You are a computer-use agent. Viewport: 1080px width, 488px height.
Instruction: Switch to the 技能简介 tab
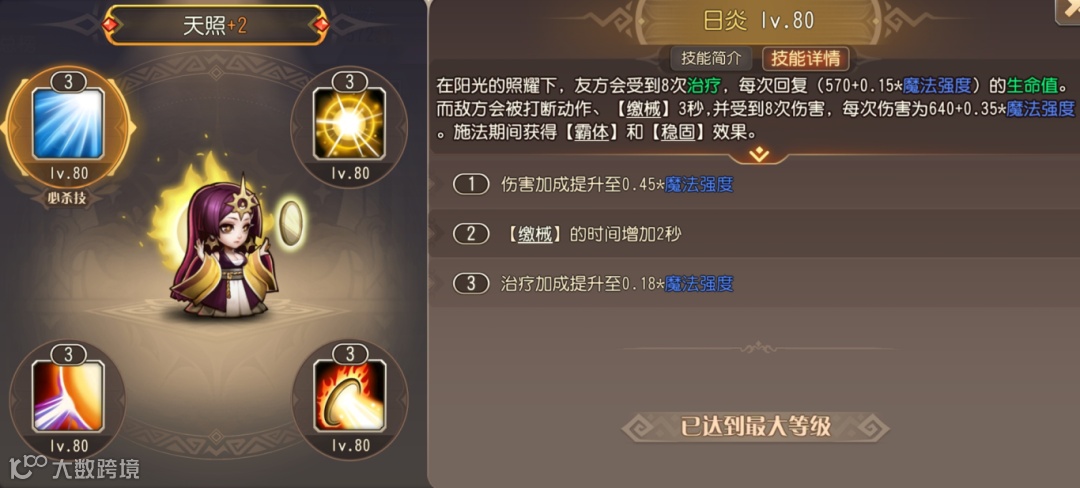[x=712, y=58]
